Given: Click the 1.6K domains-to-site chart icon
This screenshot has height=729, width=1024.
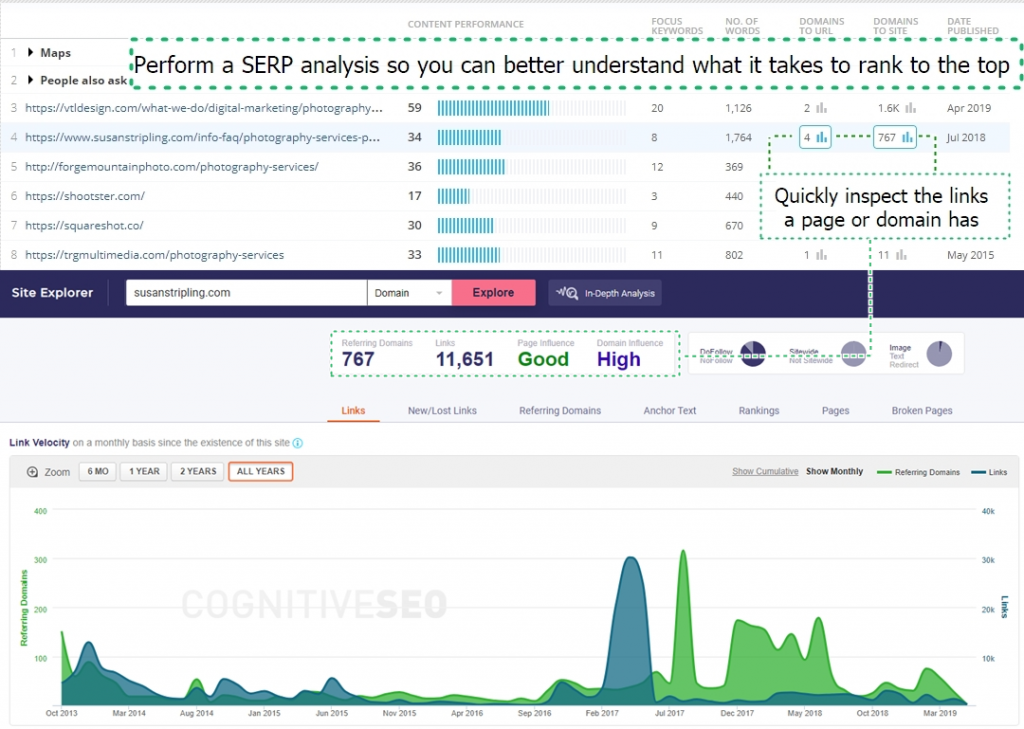Looking at the screenshot, I should tap(910, 108).
